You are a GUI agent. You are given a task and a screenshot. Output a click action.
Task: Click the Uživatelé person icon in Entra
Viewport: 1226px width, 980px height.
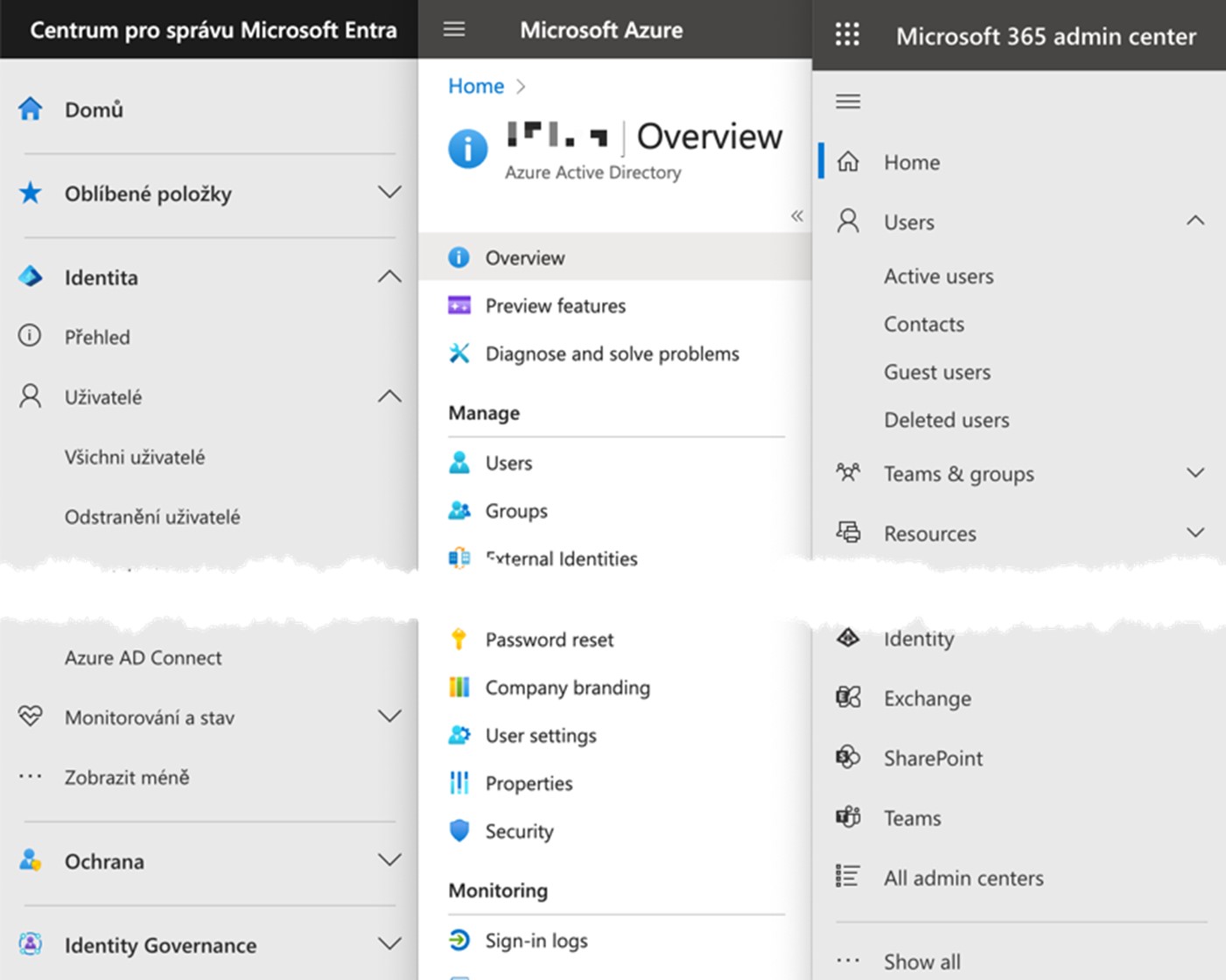31,396
